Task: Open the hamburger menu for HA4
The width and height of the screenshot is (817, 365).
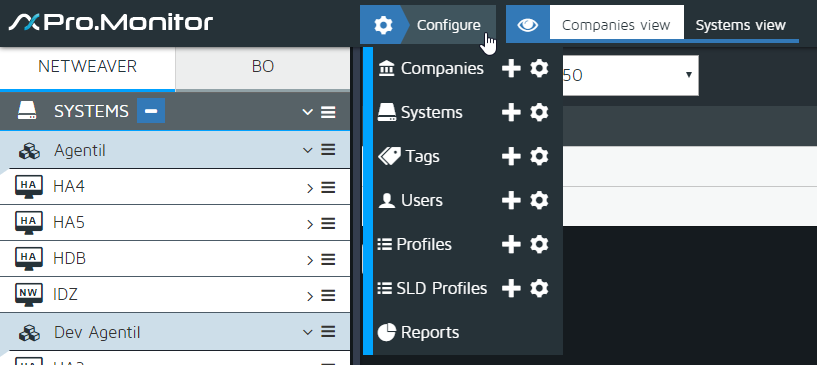Action: [328, 187]
